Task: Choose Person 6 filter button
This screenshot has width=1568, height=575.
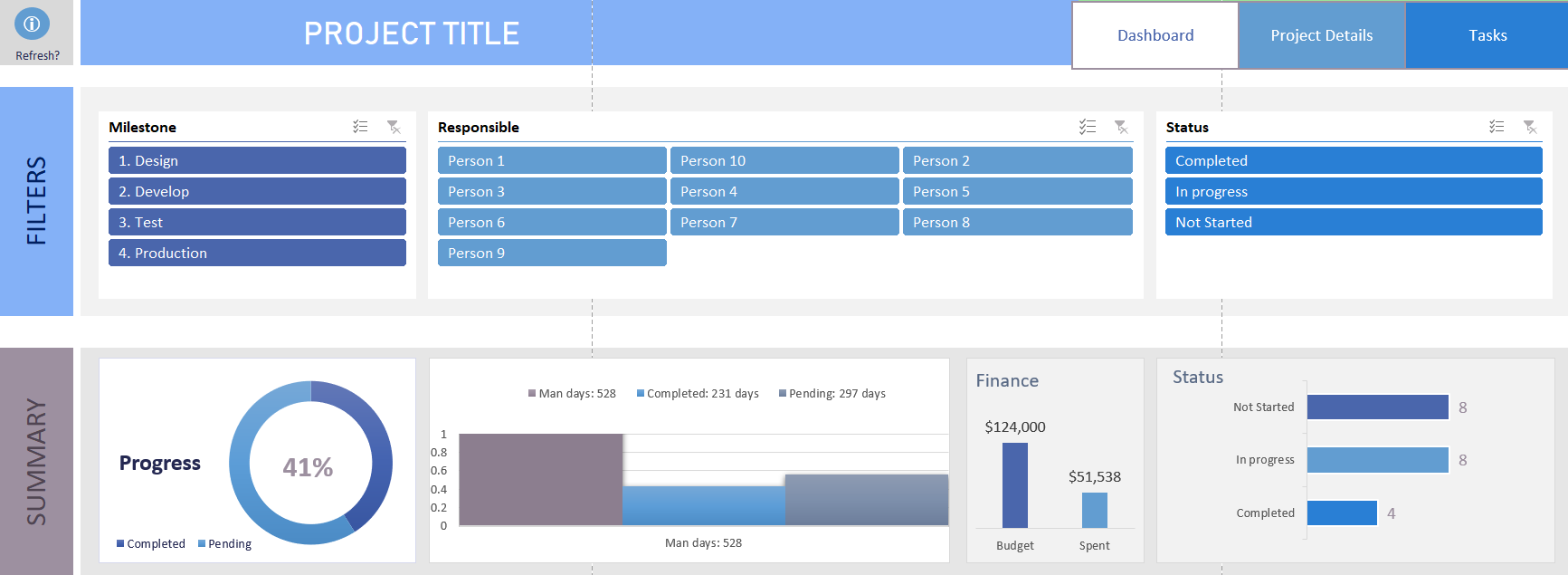Action: (552, 222)
